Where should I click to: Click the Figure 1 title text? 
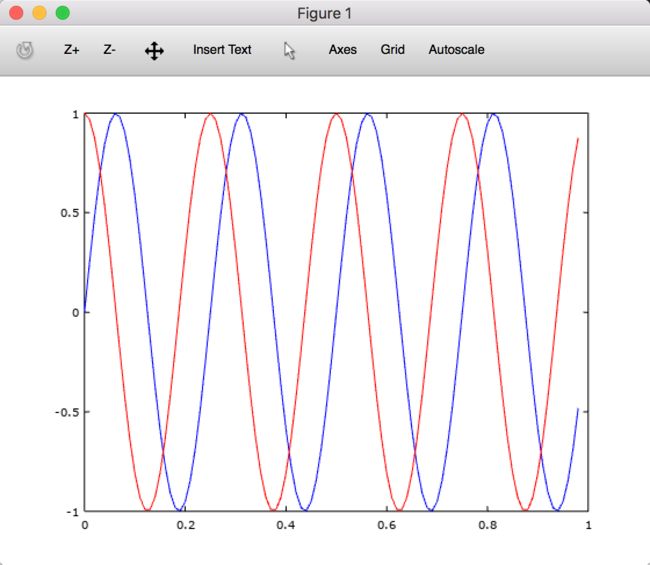pyautogui.click(x=325, y=14)
